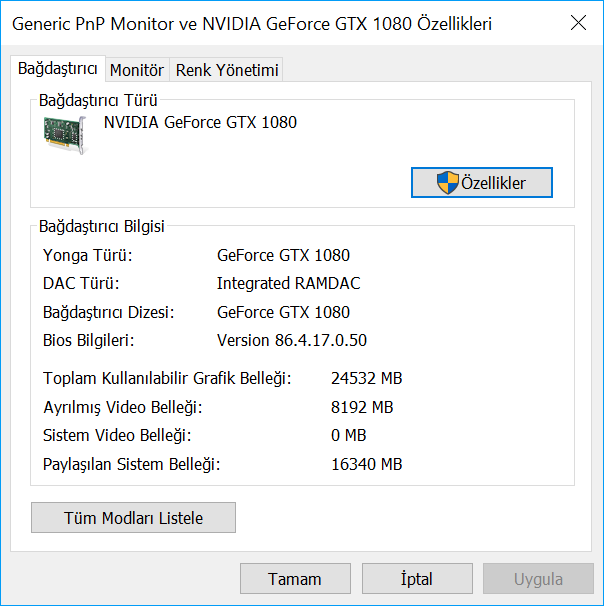The width and height of the screenshot is (604, 606).
Task: Click the Ayrılmış Video Belleği label
Action: pyautogui.click(x=123, y=407)
